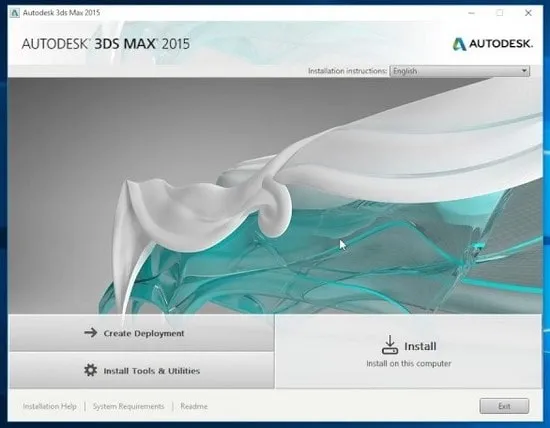
Task: Choose the Create Deployment option
Action: (141, 333)
